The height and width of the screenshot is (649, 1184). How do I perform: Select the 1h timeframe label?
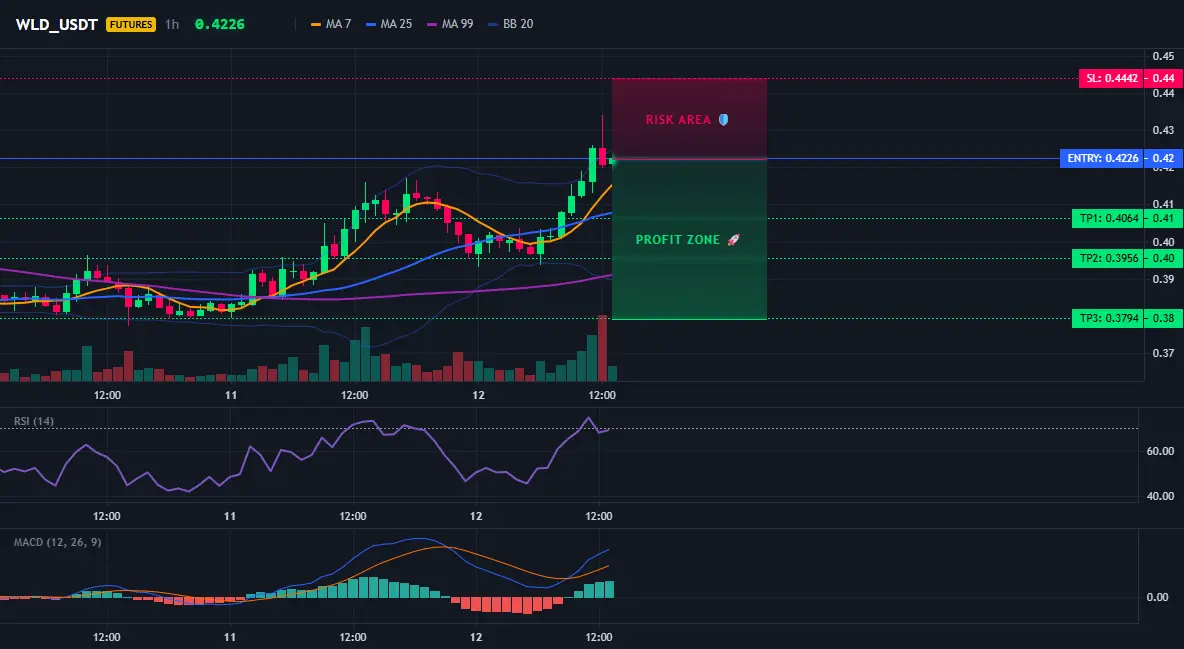point(172,24)
